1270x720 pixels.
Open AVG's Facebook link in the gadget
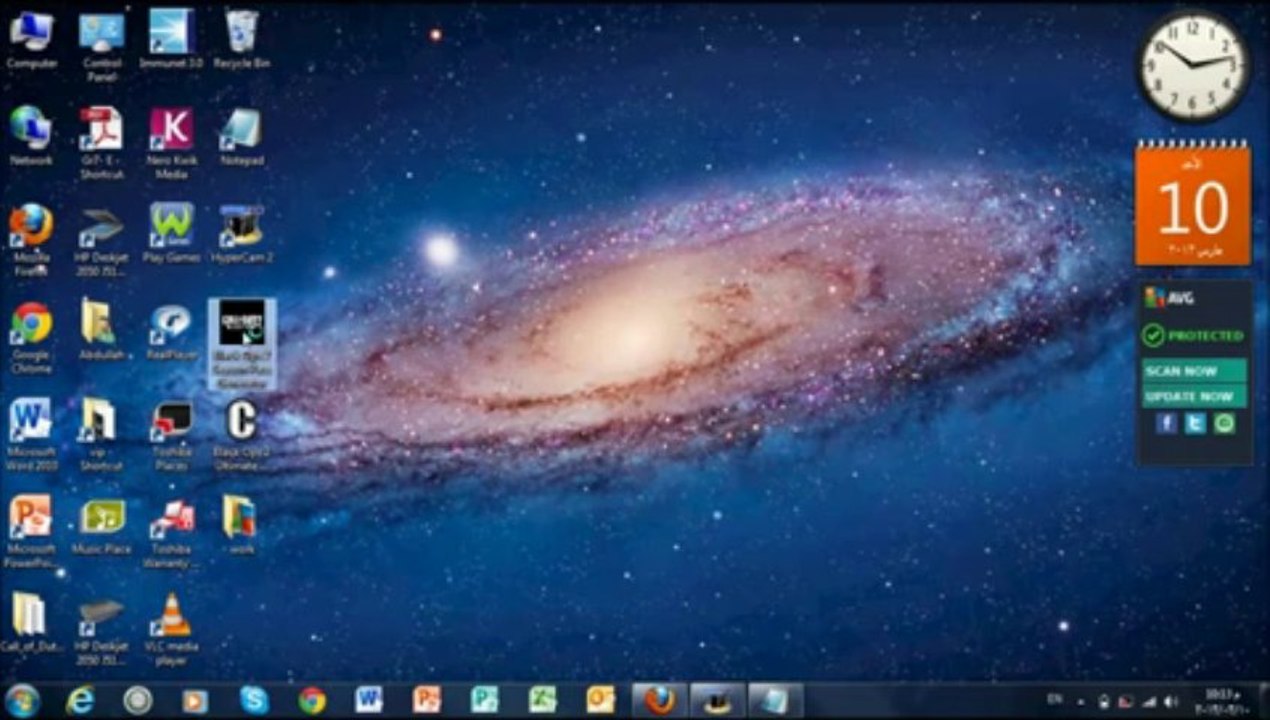[1165, 423]
